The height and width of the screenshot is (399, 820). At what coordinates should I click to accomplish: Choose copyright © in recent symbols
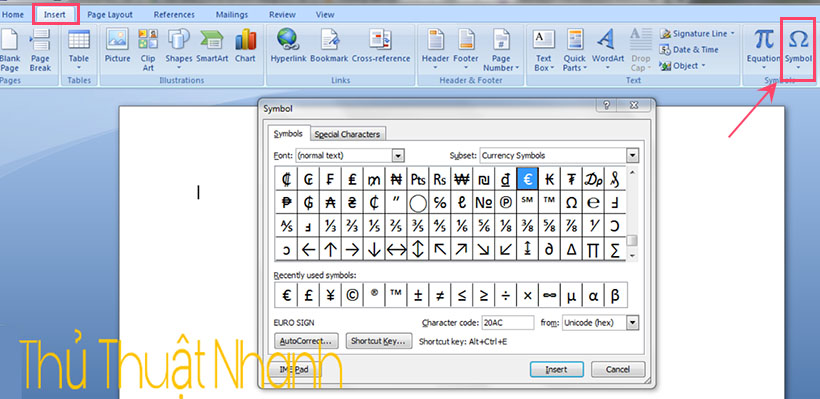point(352,295)
